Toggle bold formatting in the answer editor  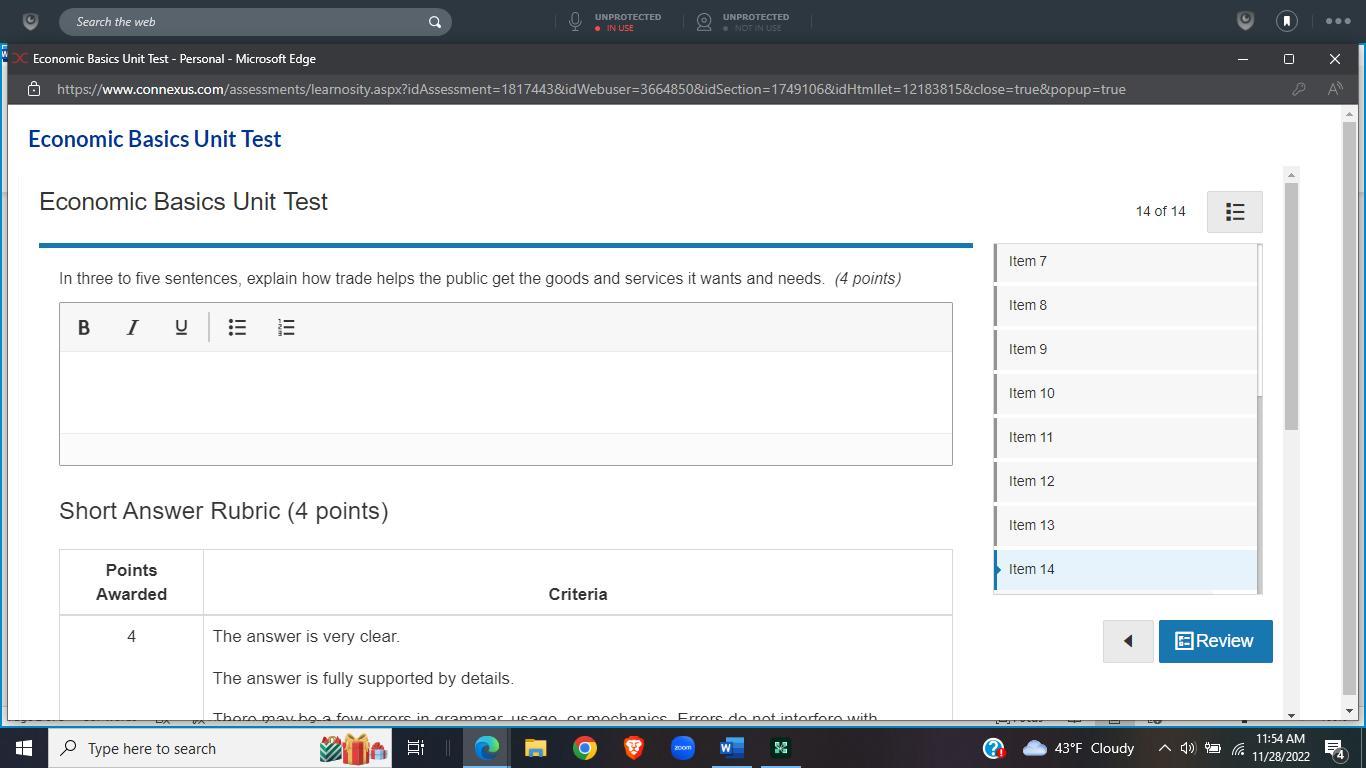(84, 327)
